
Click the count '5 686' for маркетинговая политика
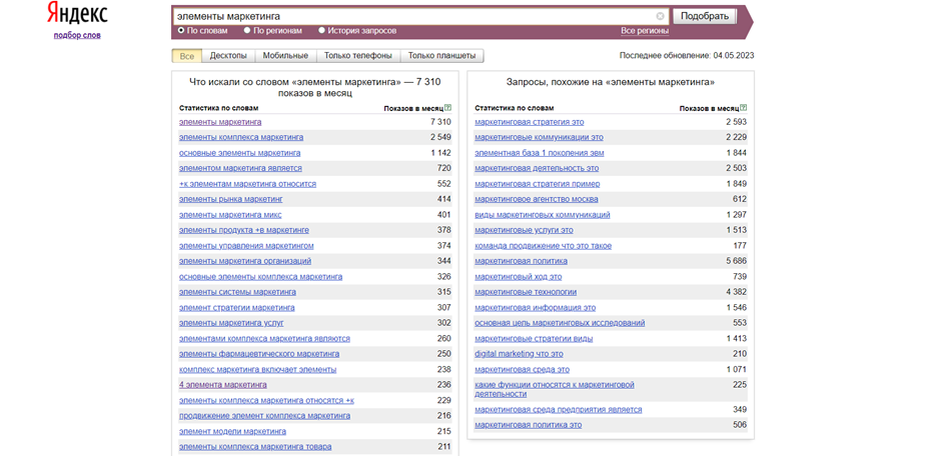736,261
